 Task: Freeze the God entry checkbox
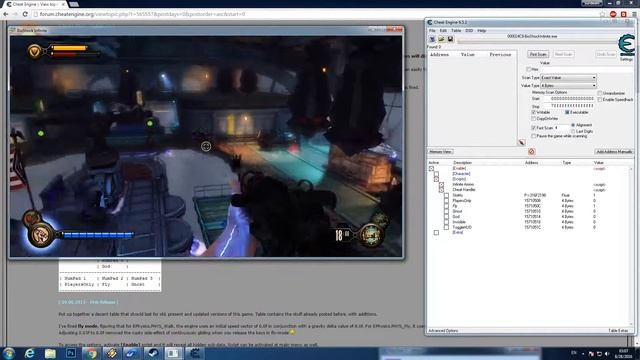point(446,217)
